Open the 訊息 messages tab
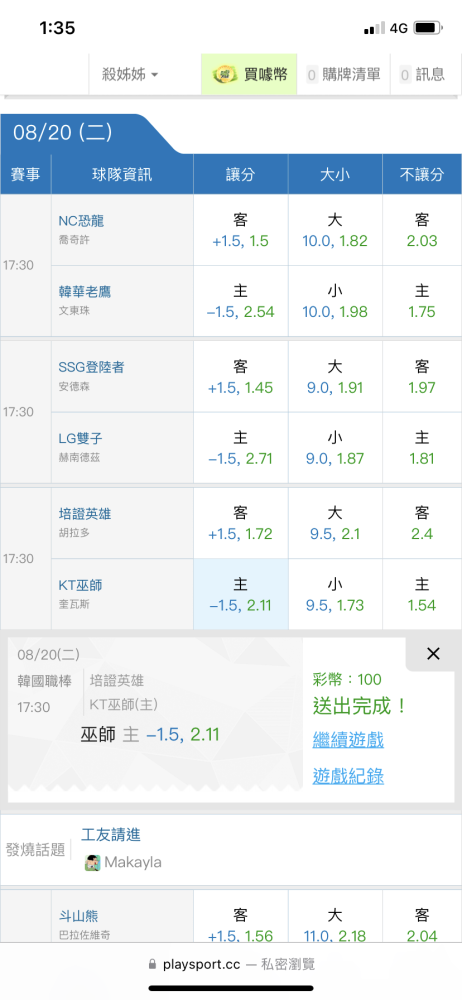Viewport: 462px width, 1000px height. [422, 75]
